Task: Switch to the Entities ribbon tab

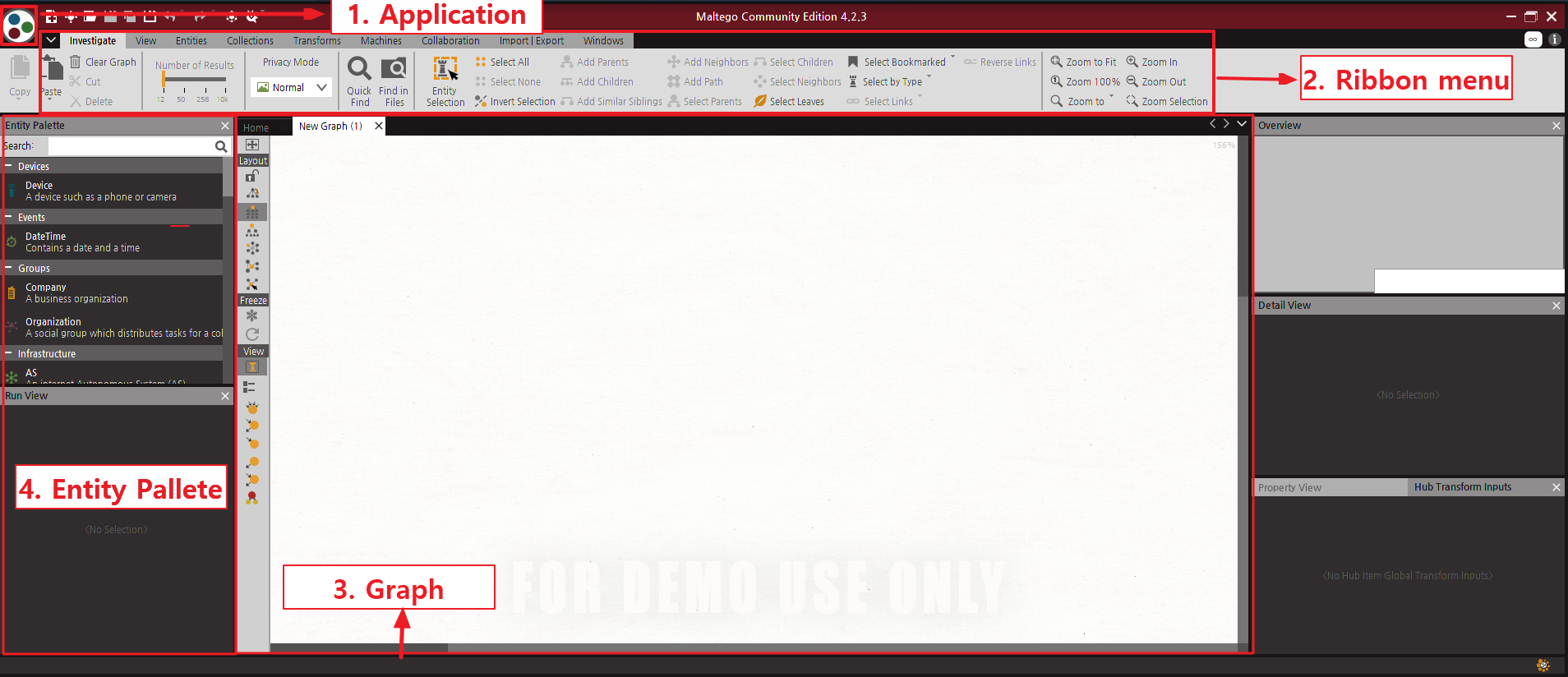Action: click(191, 40)
